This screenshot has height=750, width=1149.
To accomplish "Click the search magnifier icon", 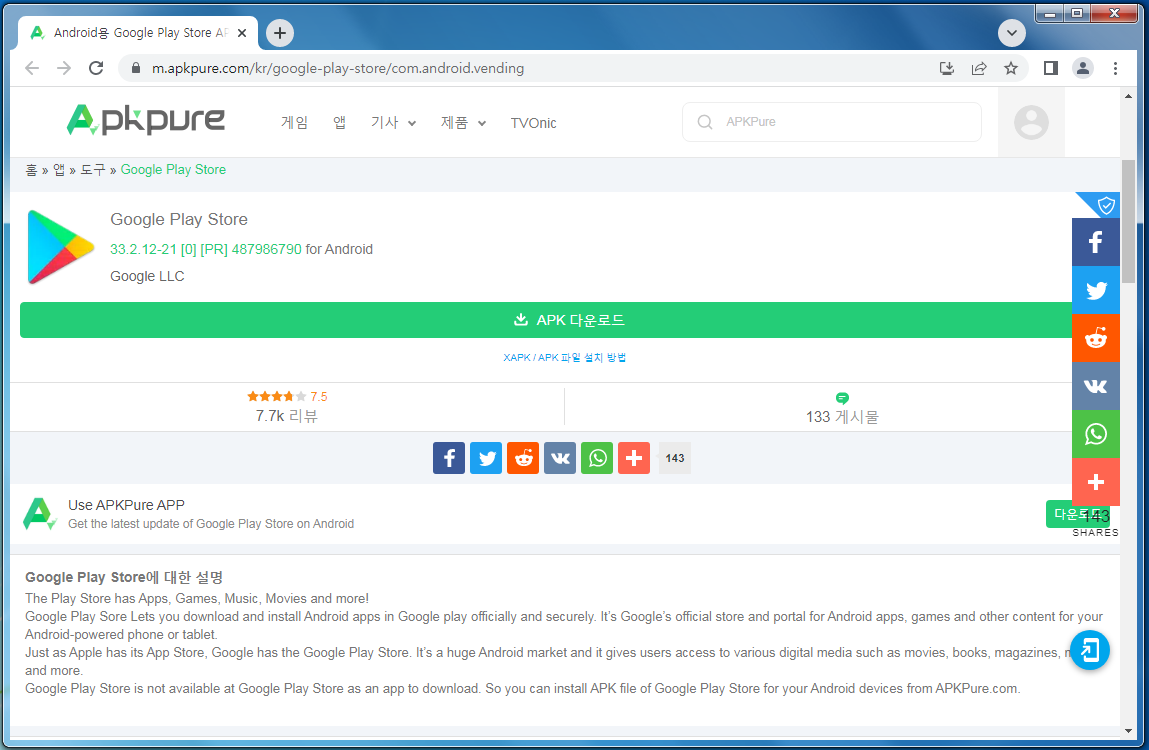I will 705,122.
